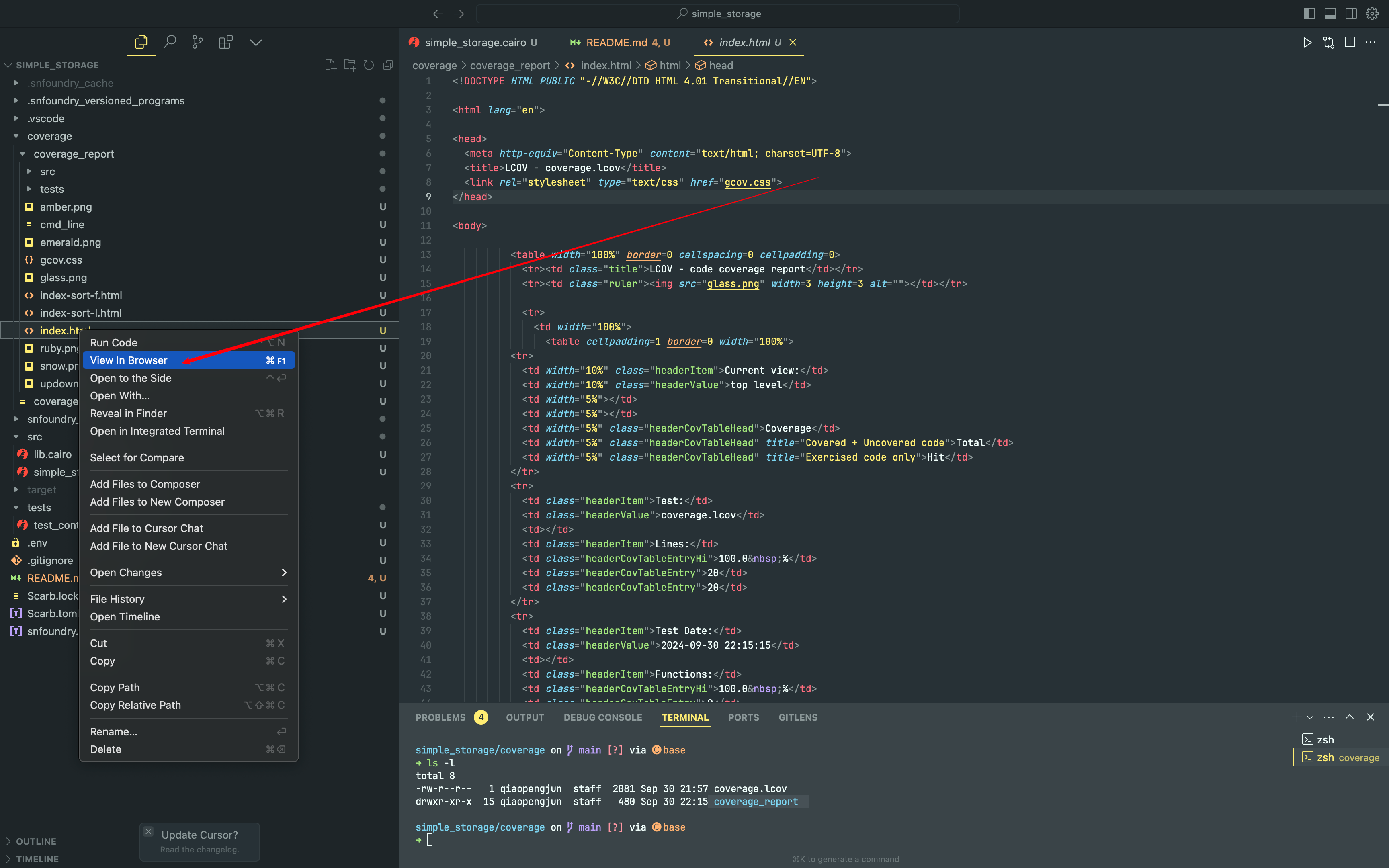Expand the Open Changes submenu
This screenshot has width=1389, height=868.
pos(188,572)
